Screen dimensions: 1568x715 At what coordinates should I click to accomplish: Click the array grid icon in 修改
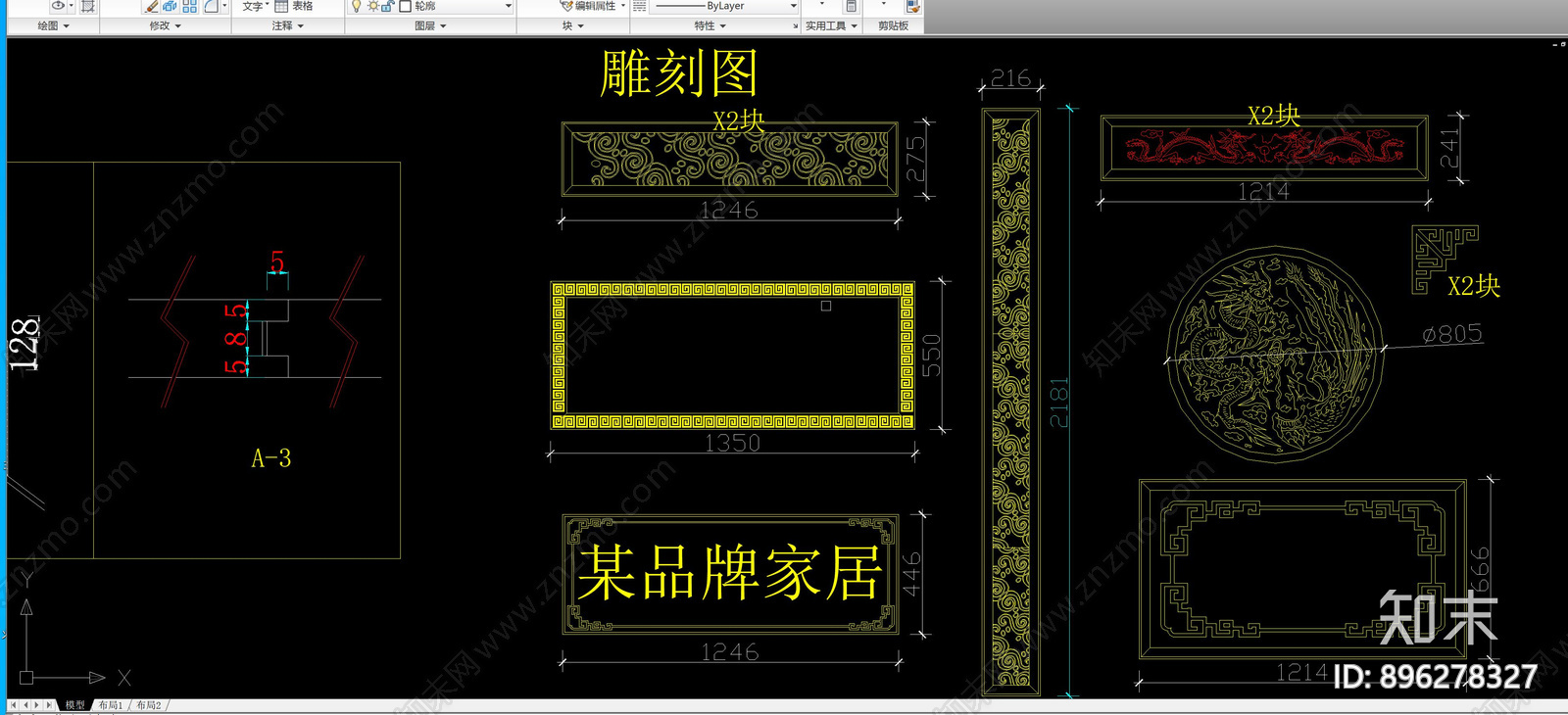pyautogui.click(x=190, y=6)
